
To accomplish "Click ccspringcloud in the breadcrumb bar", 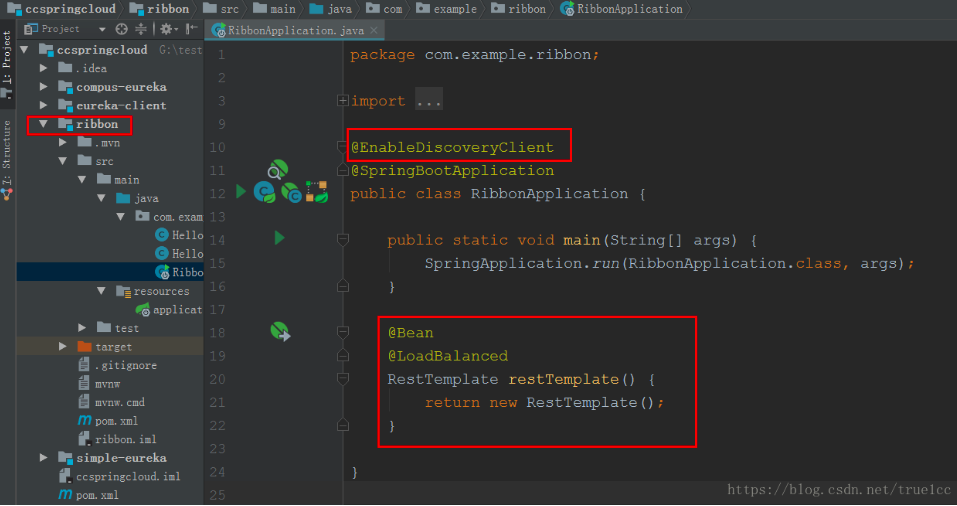I will pyautogui.click(x=61, y=9).
